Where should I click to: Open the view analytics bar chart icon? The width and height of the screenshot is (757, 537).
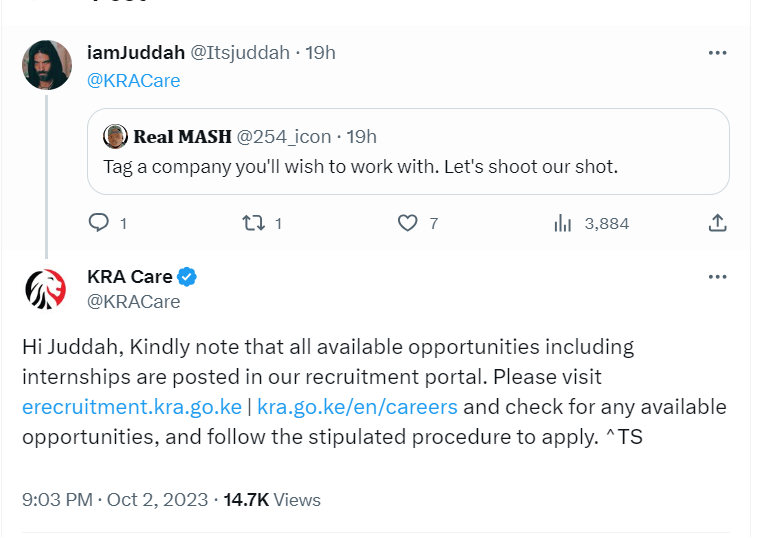(562, 223)
